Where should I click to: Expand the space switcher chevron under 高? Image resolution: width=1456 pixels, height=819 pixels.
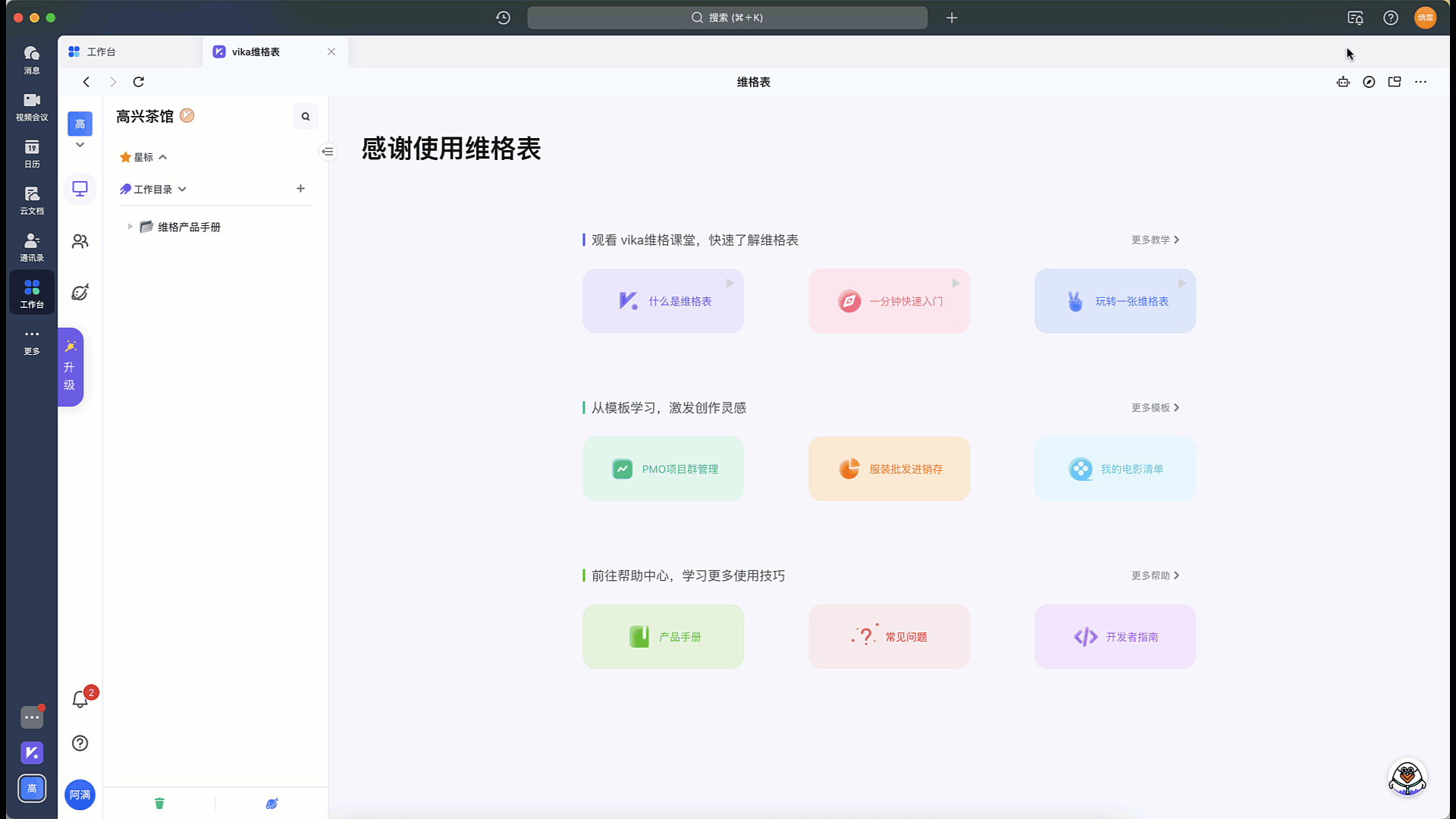click(x=80, y=145)
